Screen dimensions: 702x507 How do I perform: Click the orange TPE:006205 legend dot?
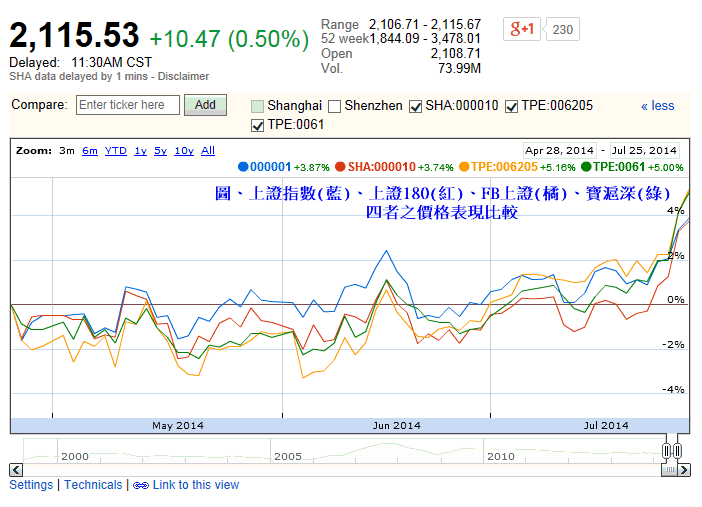464,167
